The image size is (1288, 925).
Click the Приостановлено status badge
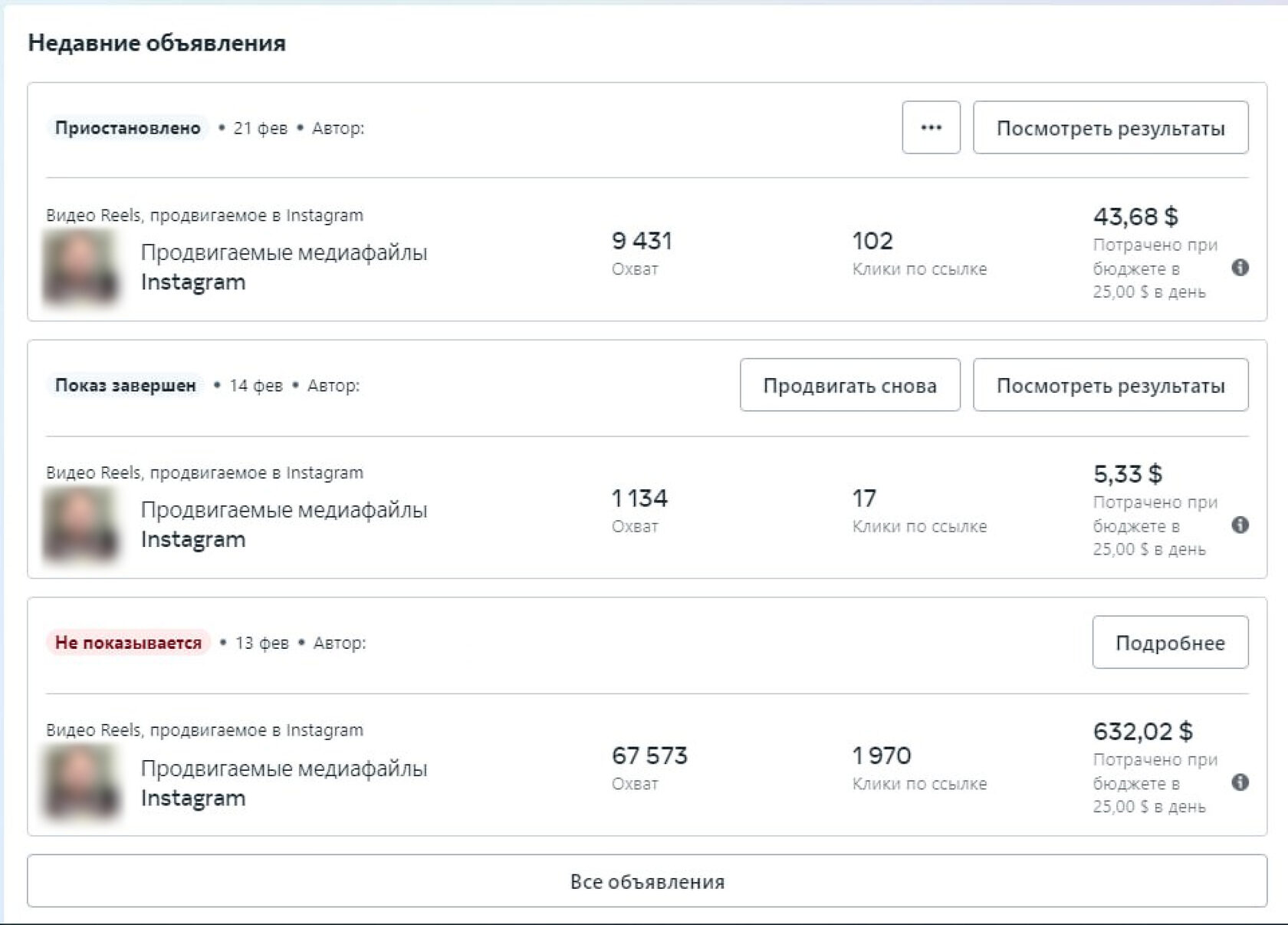click(127, 128)
